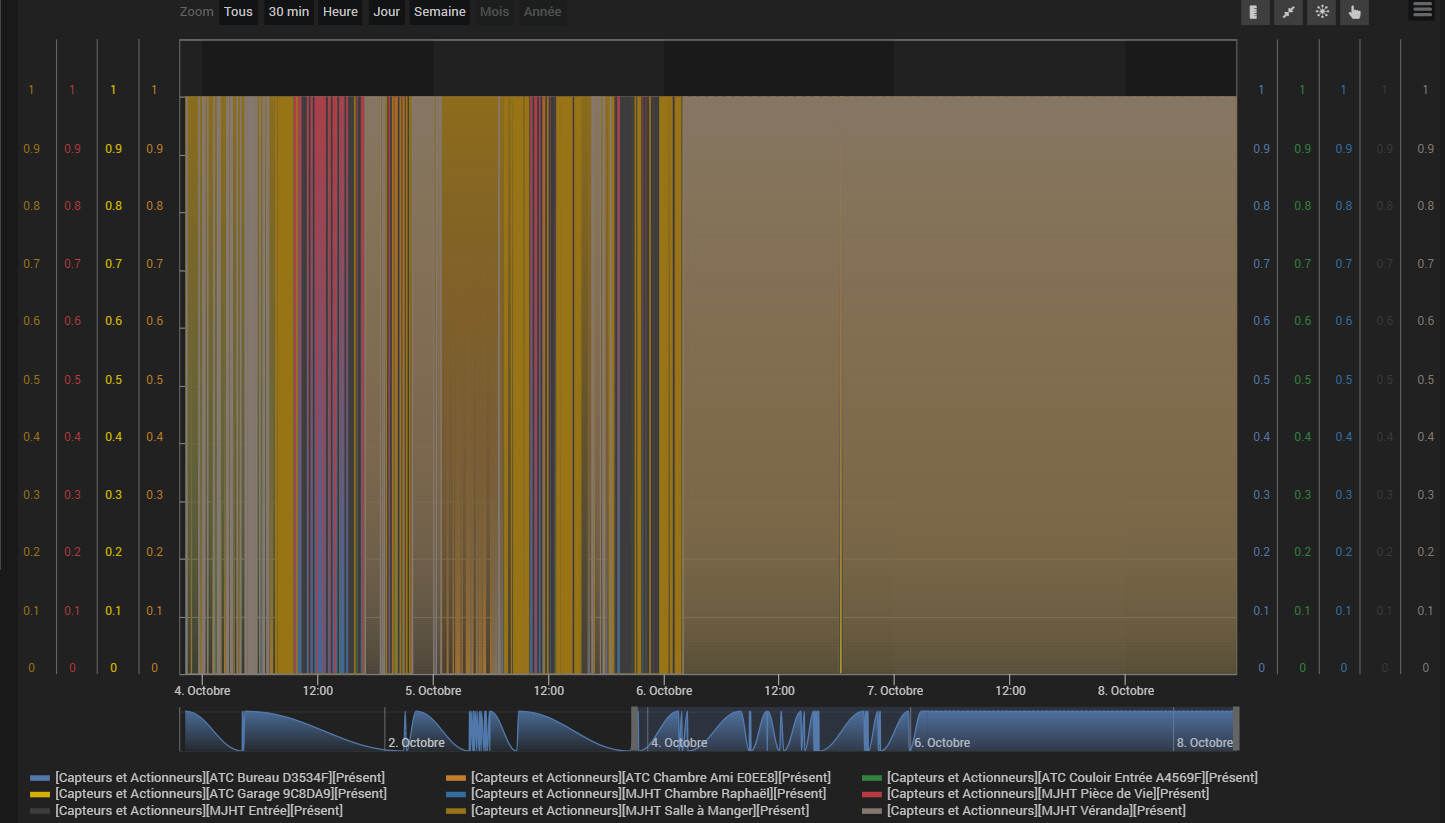Hide MJHT Salle à Manger series
The width and height of the screenshot is (1445, 823).
coord(640,810)
